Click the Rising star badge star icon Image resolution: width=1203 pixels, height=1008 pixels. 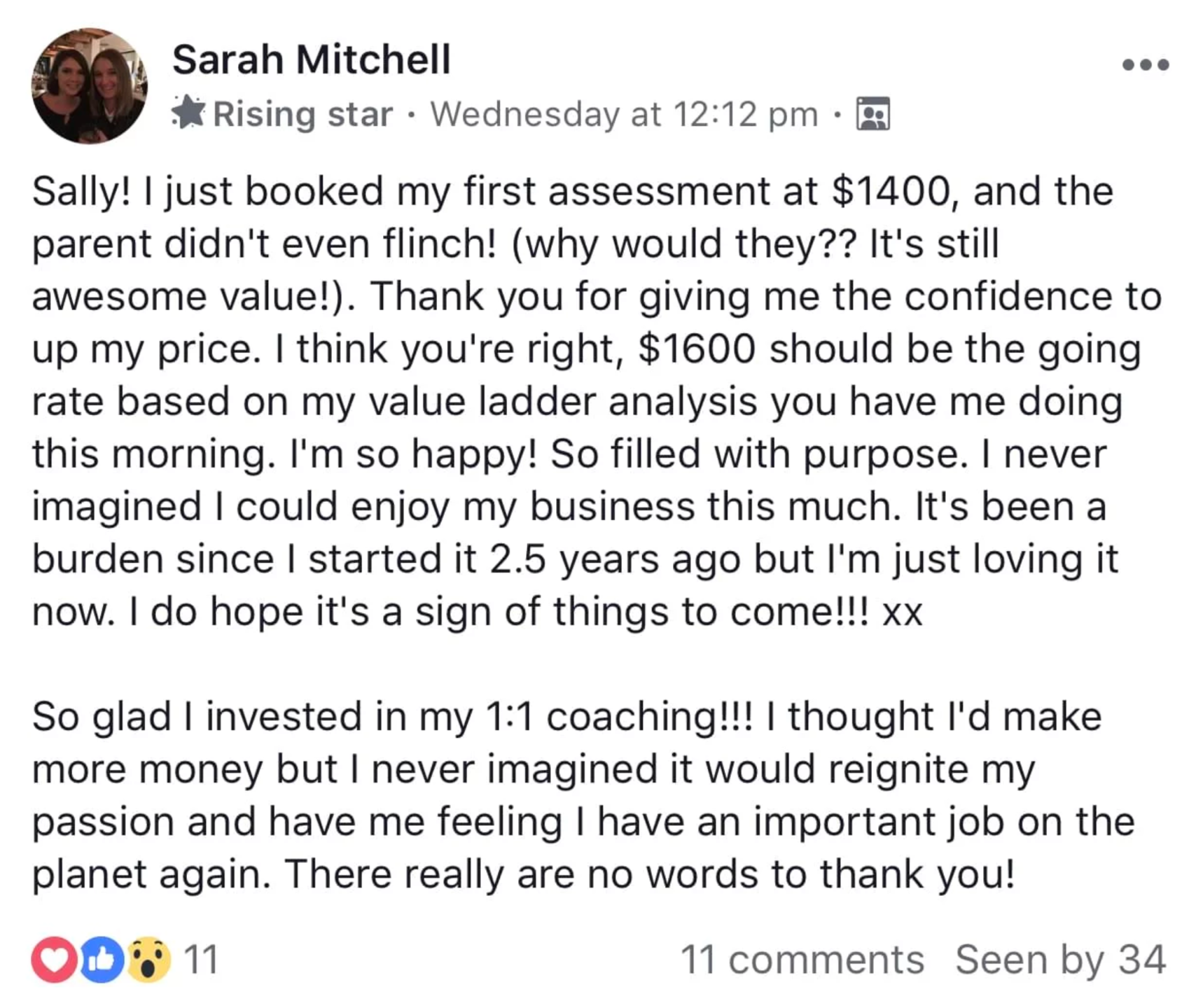188,113
